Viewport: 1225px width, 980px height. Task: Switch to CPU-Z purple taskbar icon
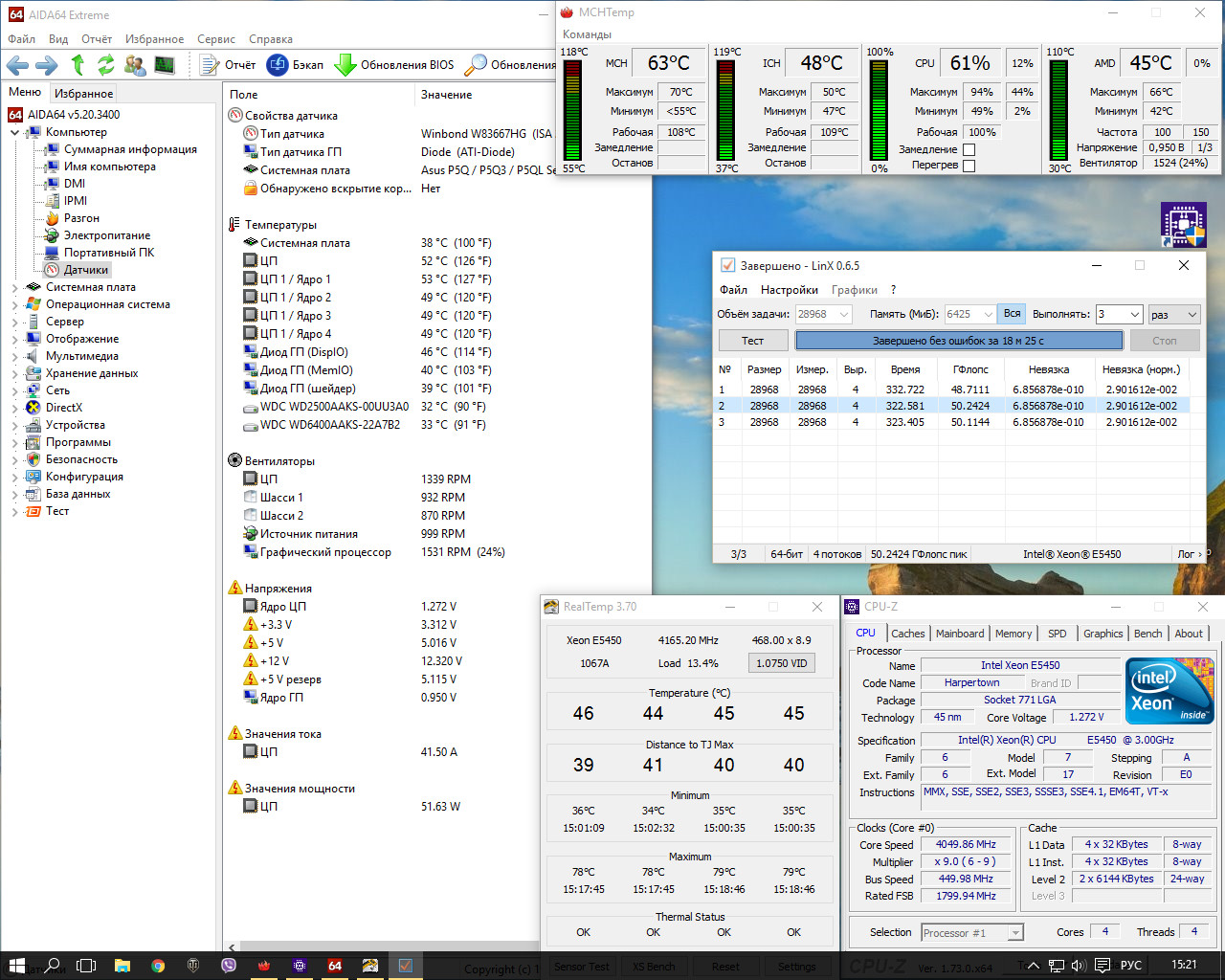pyautogui.click(x=300, y=965)
